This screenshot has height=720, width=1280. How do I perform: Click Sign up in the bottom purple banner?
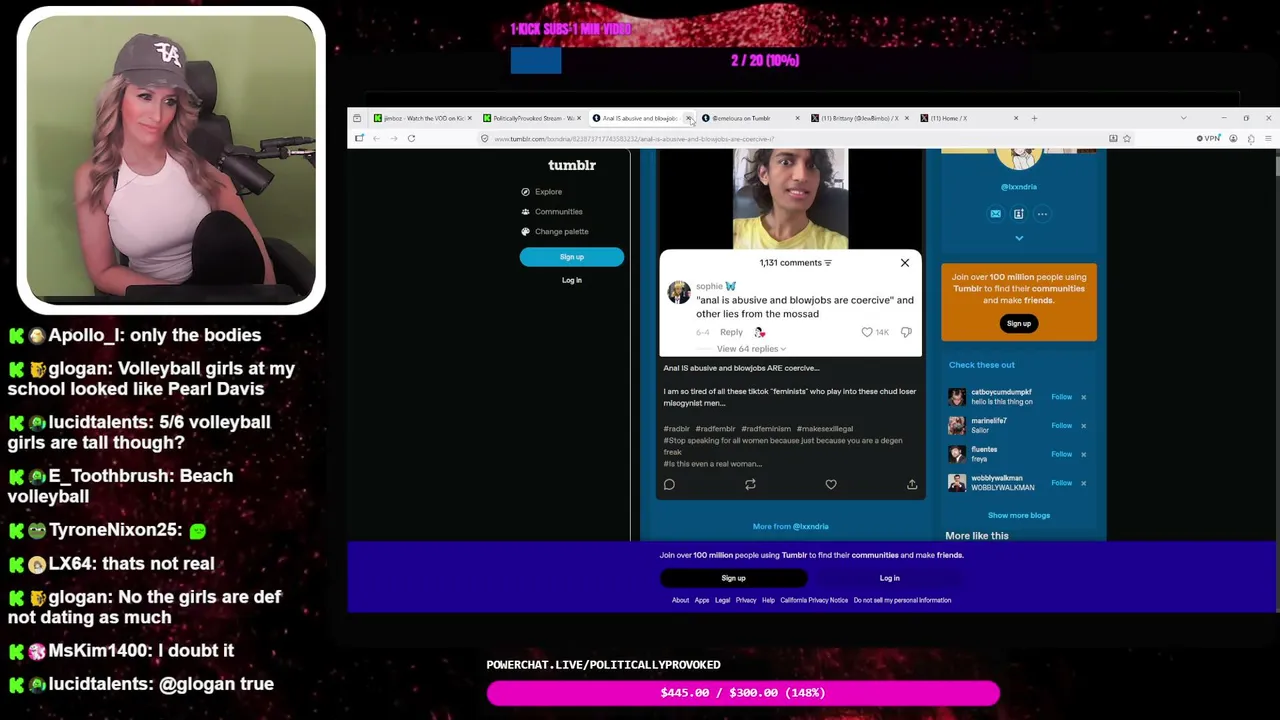(733, 578)
